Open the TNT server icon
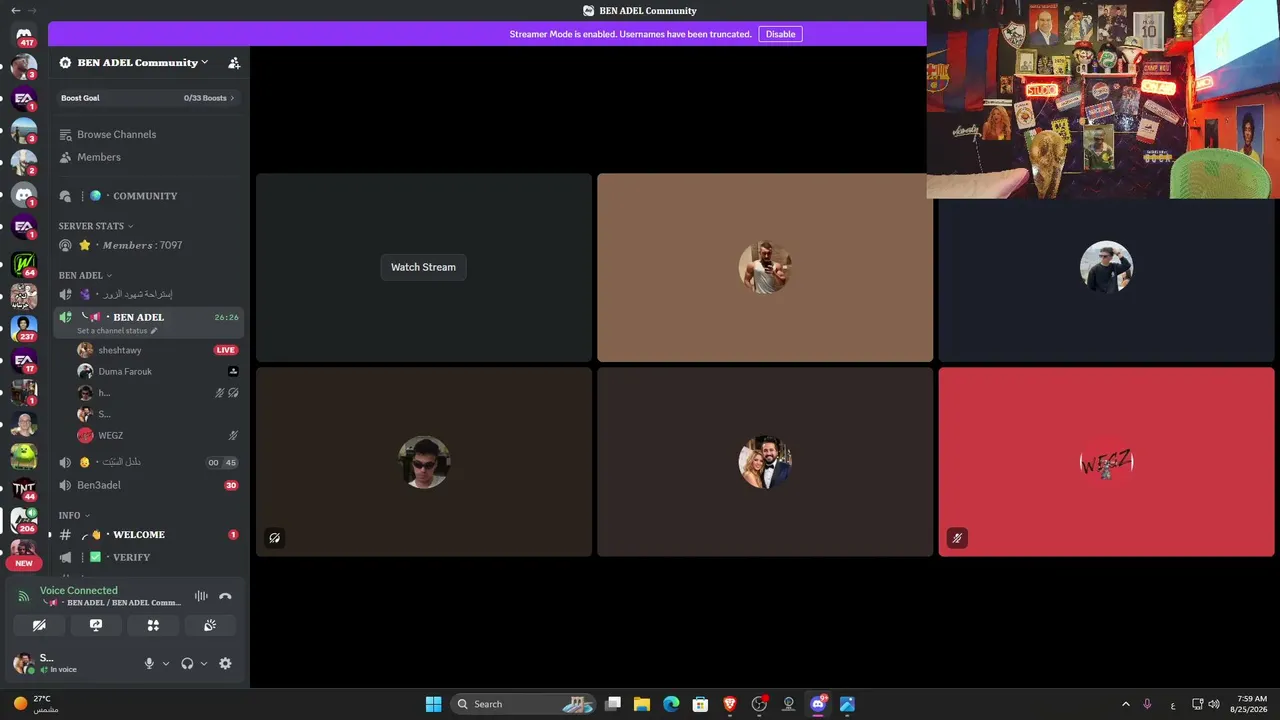Viewport: 1280px width, 720px height. 24,488
